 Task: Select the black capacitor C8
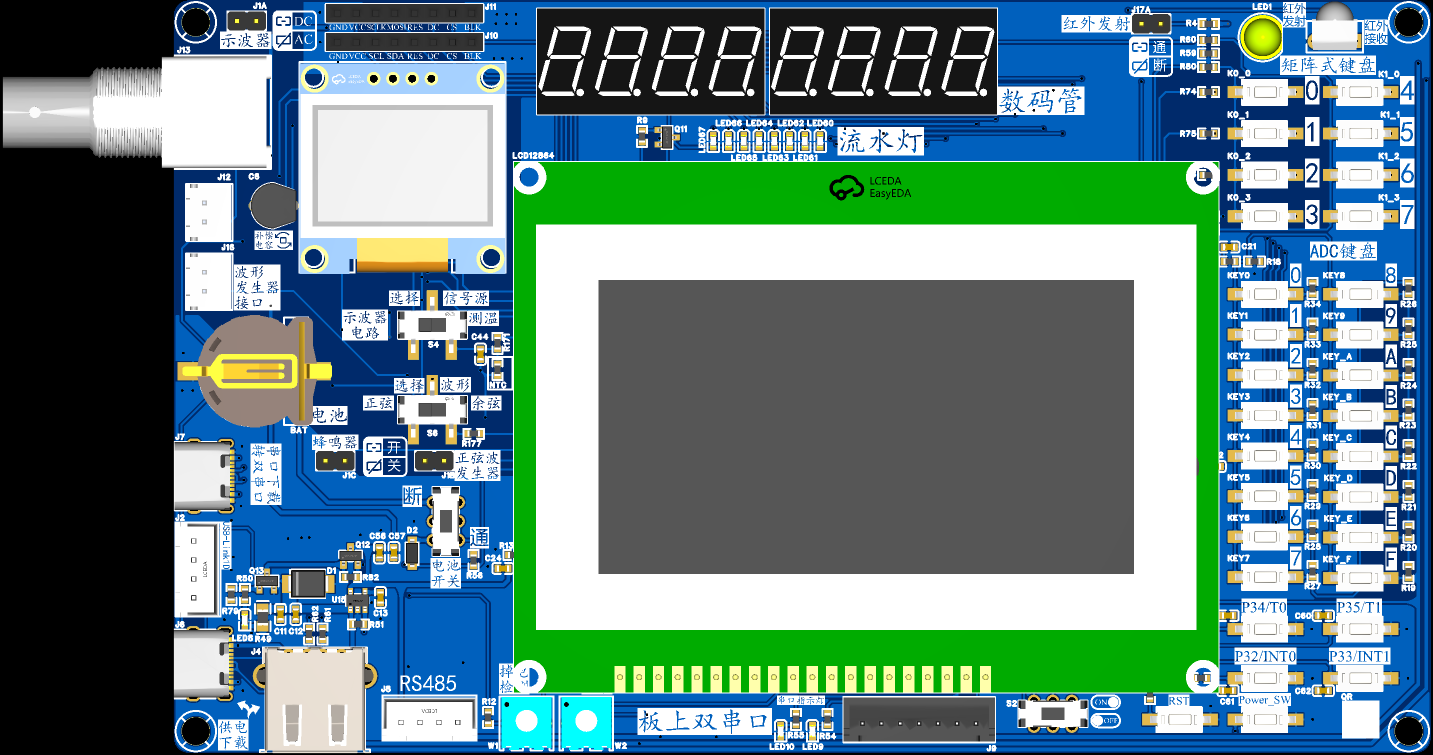[272, 206]
